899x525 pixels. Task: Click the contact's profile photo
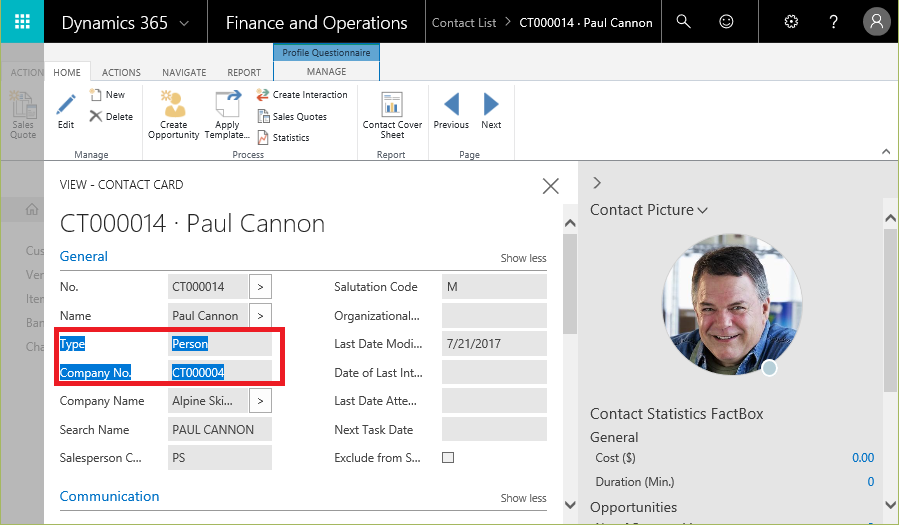point(732,304)
